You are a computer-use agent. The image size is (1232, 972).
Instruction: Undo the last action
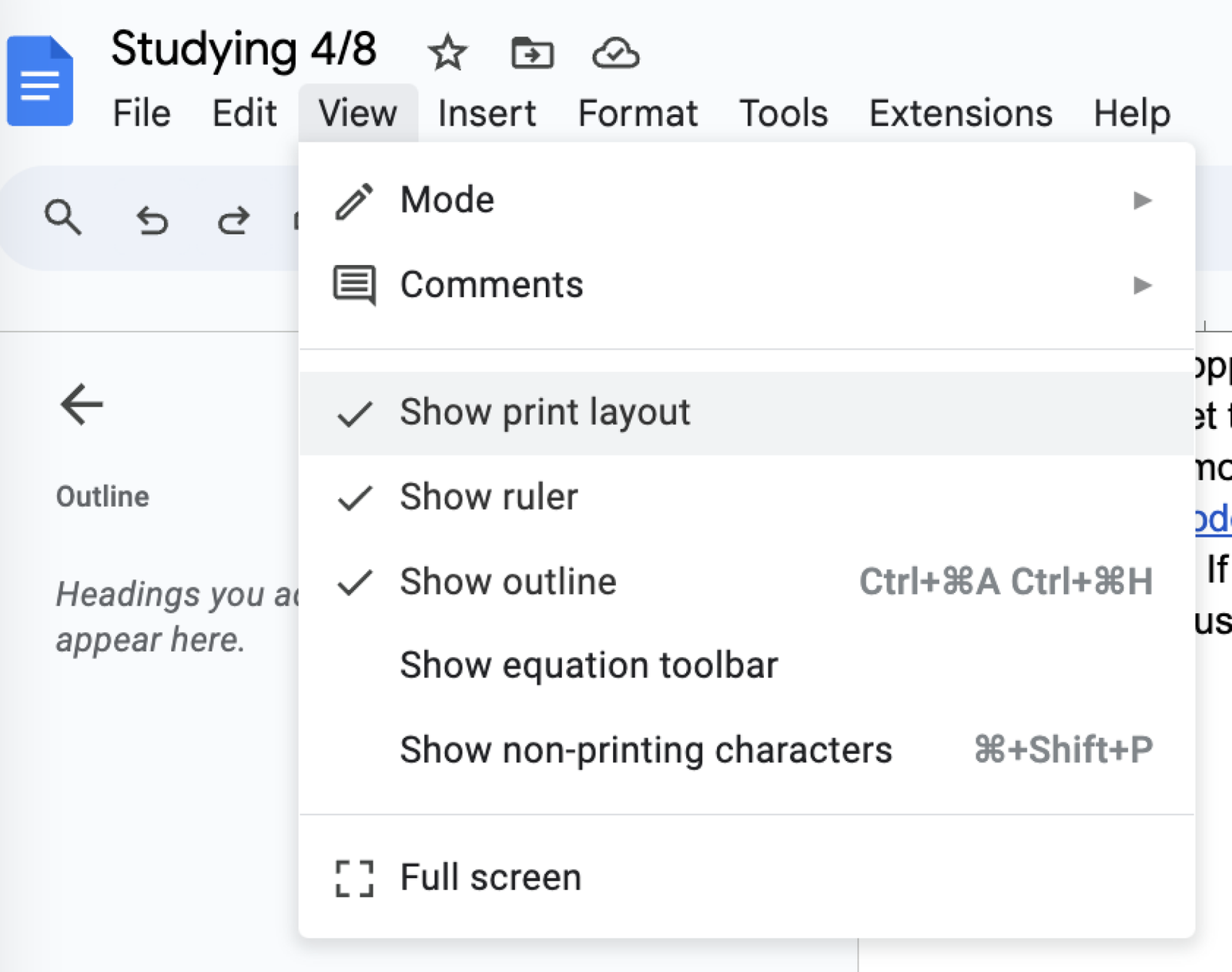tap(152, 220)
